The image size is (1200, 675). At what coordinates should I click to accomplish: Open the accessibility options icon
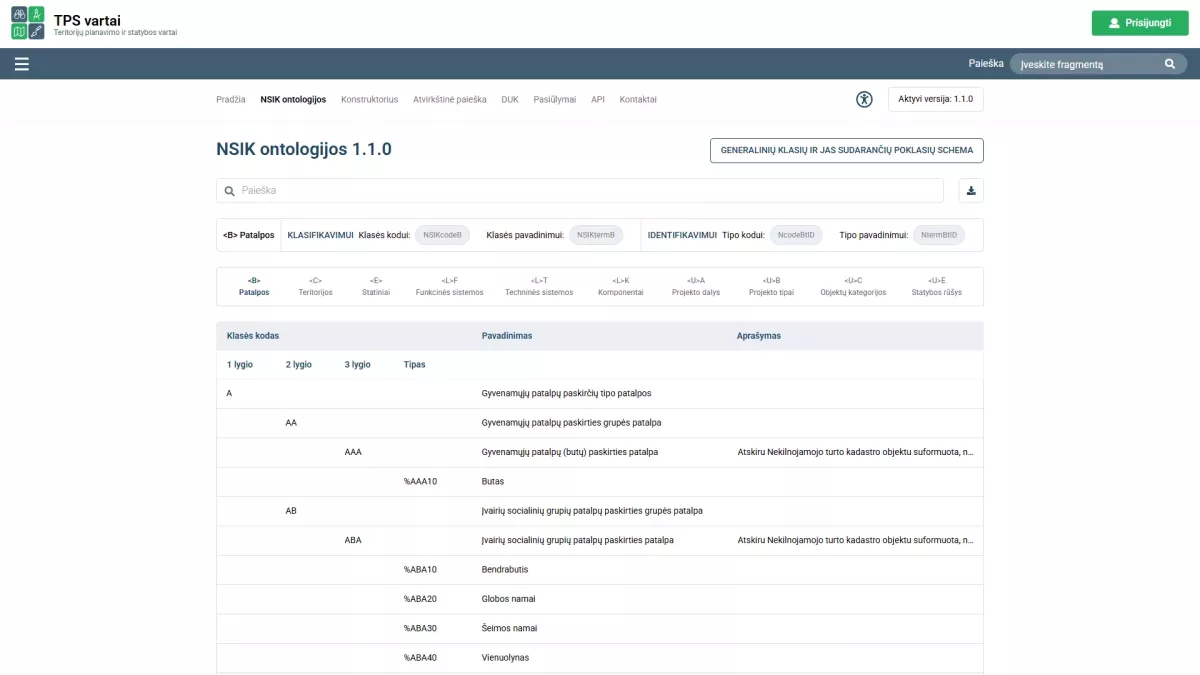click(864, 99)
